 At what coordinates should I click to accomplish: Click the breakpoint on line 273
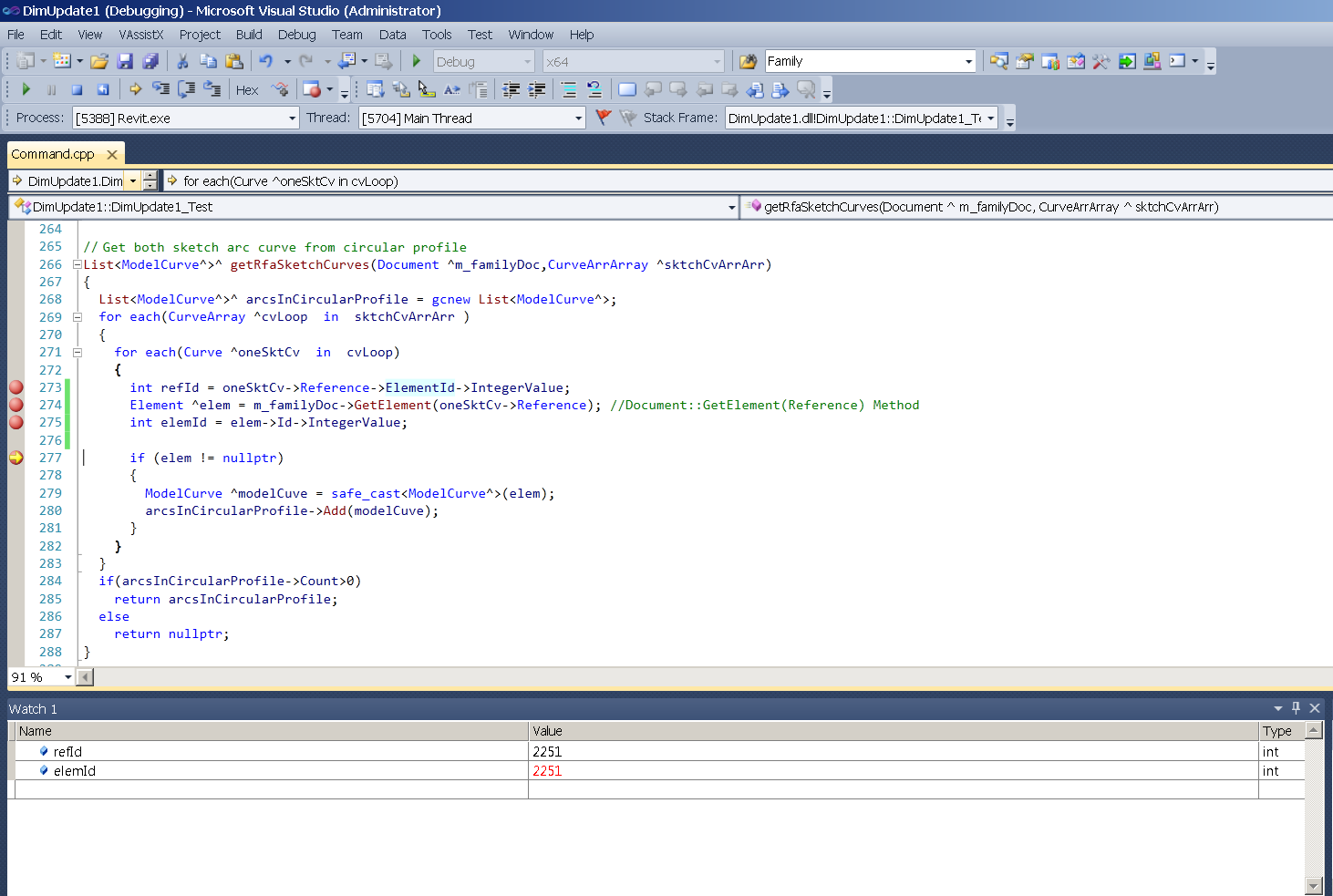pos(15,387)
